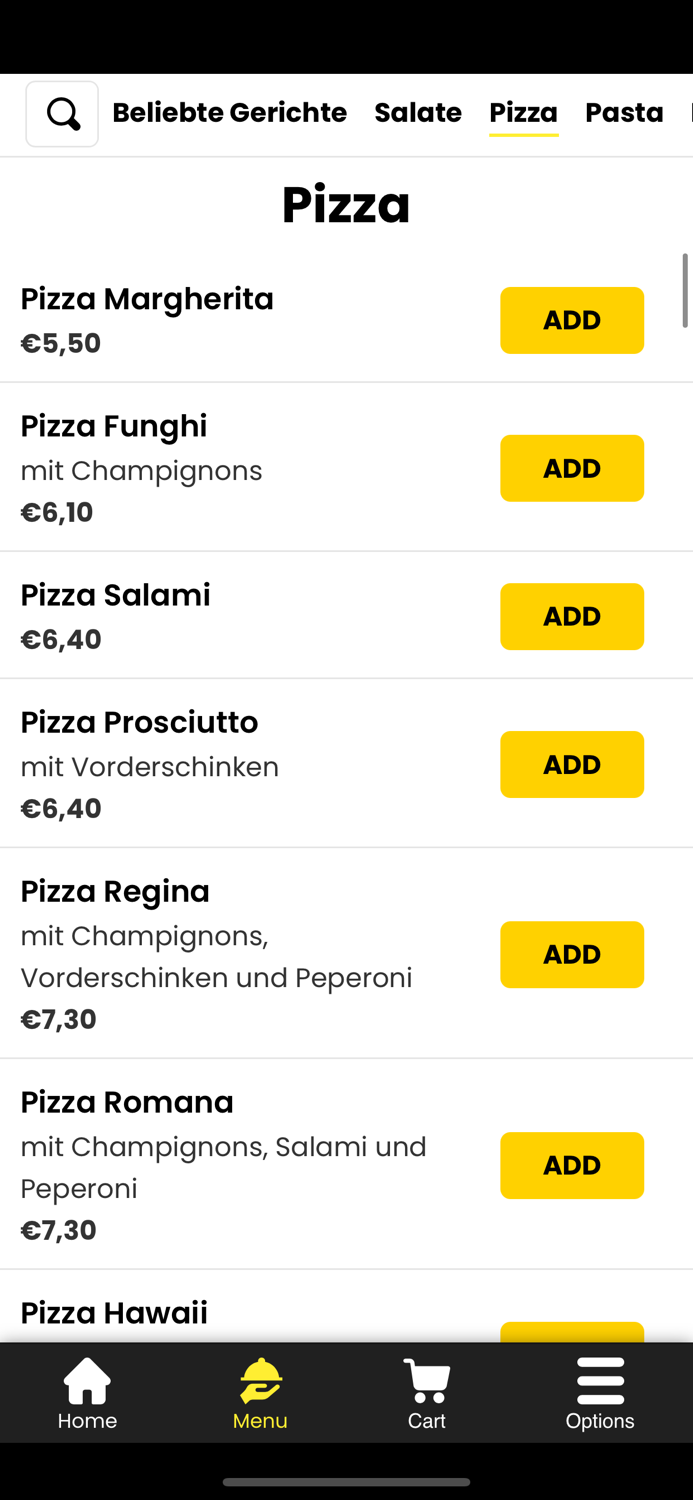Add Pizza Margherita to cart

pos(572,320)
